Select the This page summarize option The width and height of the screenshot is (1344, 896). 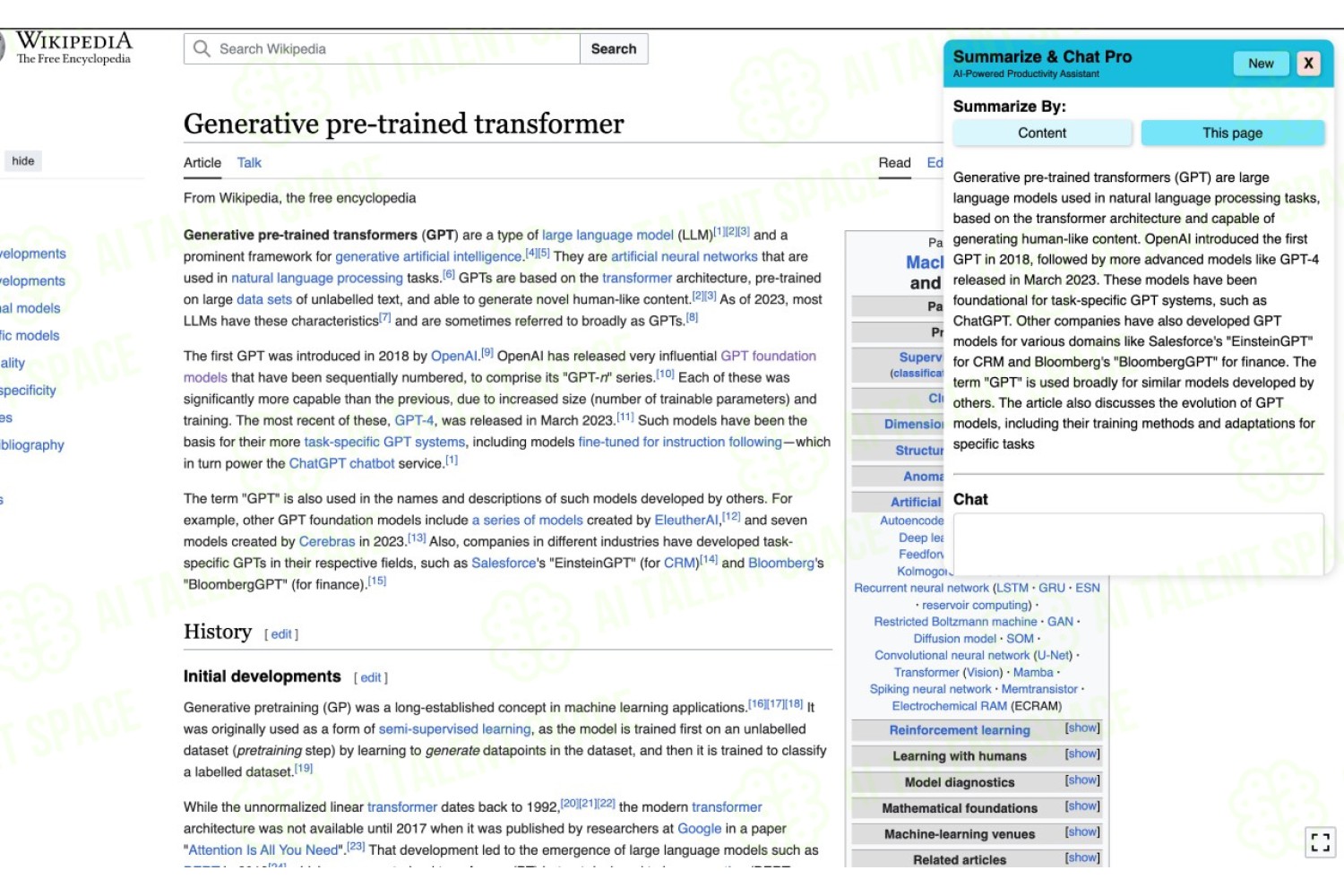(x=1232, y=133)
